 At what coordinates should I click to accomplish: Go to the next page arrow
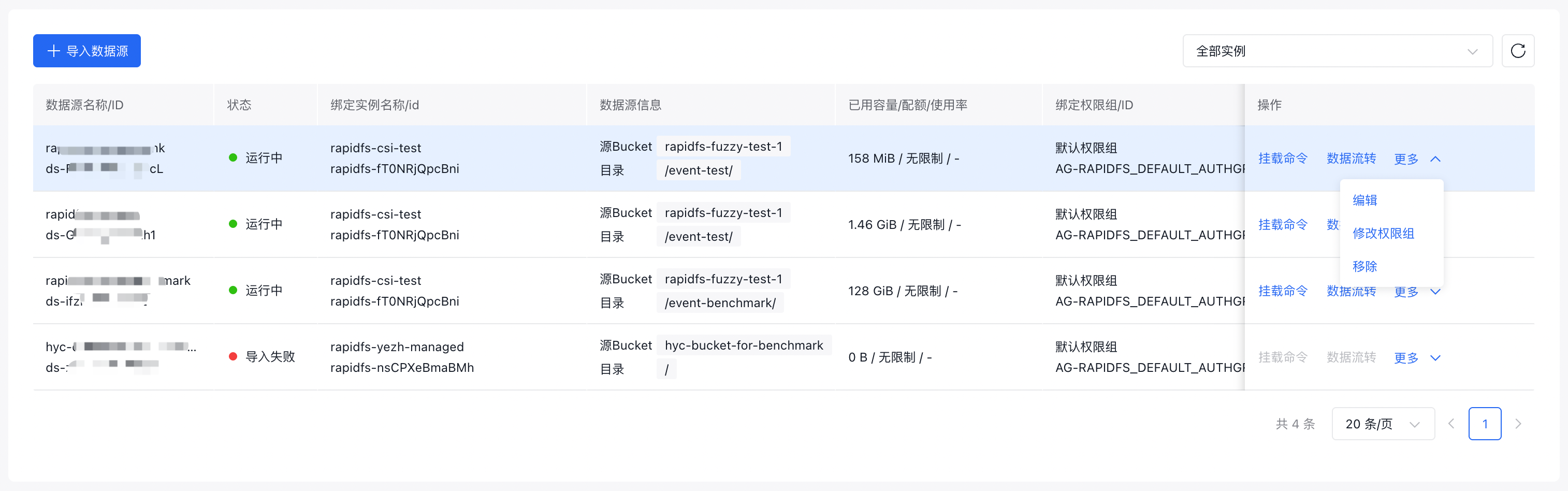click(x=1518, y=423)
